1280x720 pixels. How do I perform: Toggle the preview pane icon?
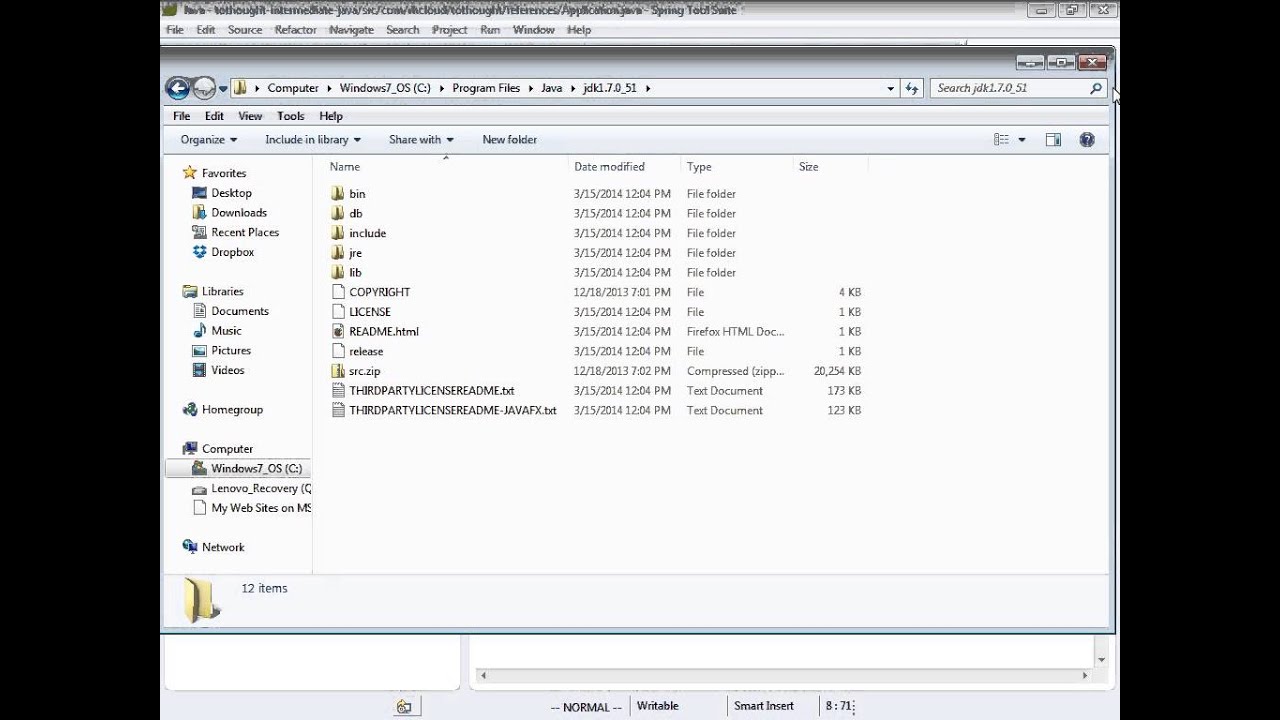(x=1053, y=140)
